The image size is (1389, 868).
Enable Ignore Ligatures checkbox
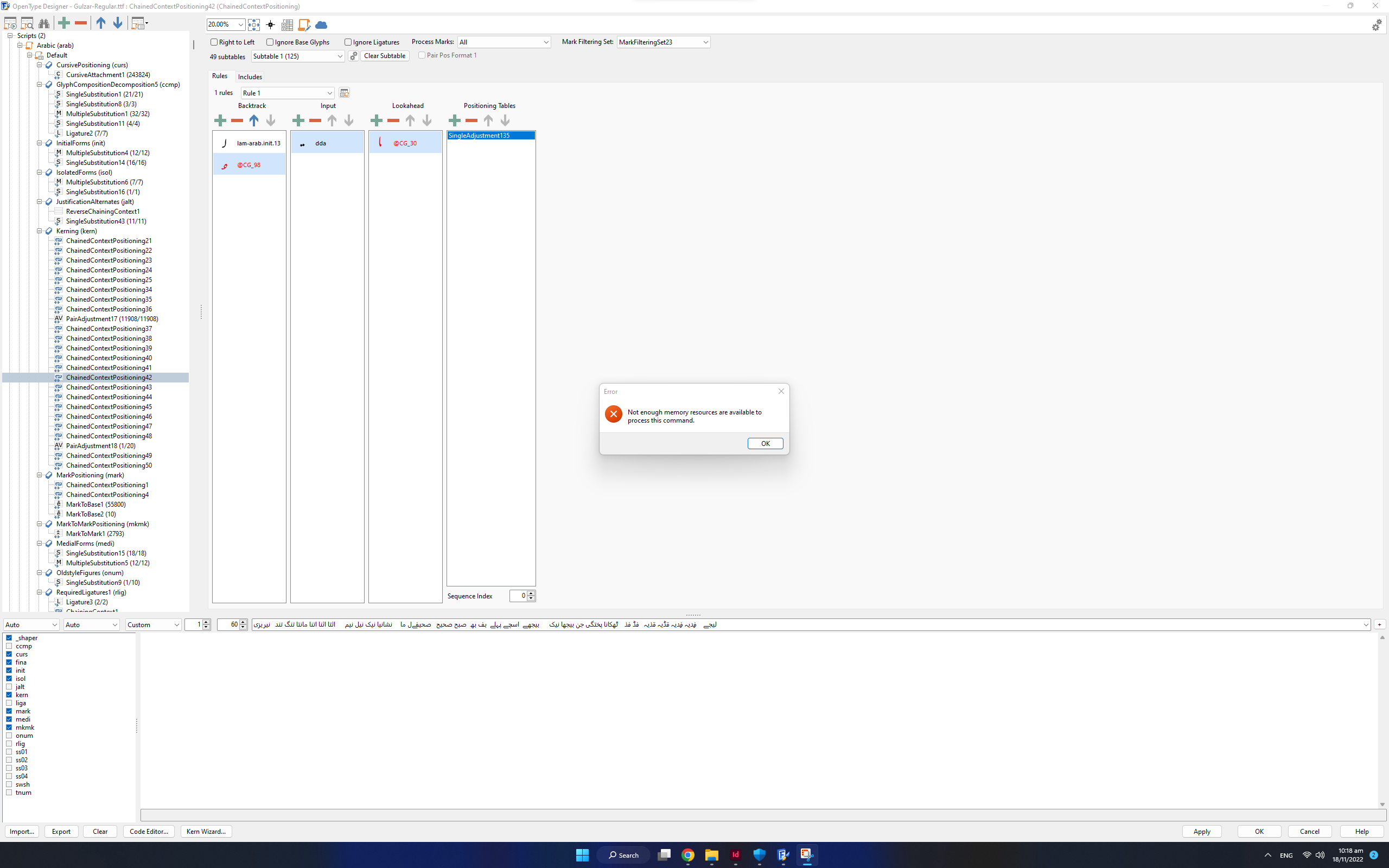[x=348, y=42]
